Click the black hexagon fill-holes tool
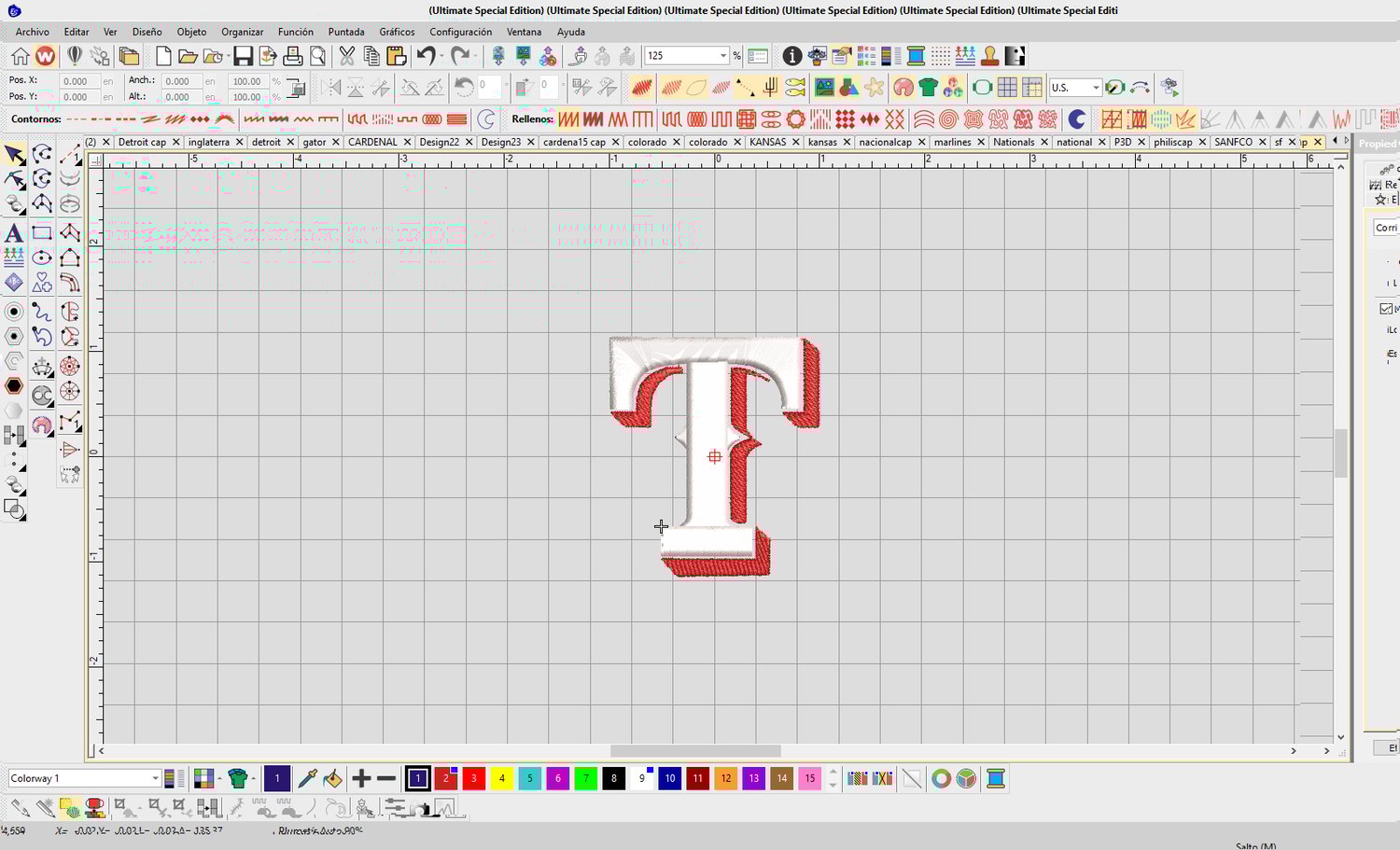The width and height of the screenshot is (1400, 850). tap(14, 385)
